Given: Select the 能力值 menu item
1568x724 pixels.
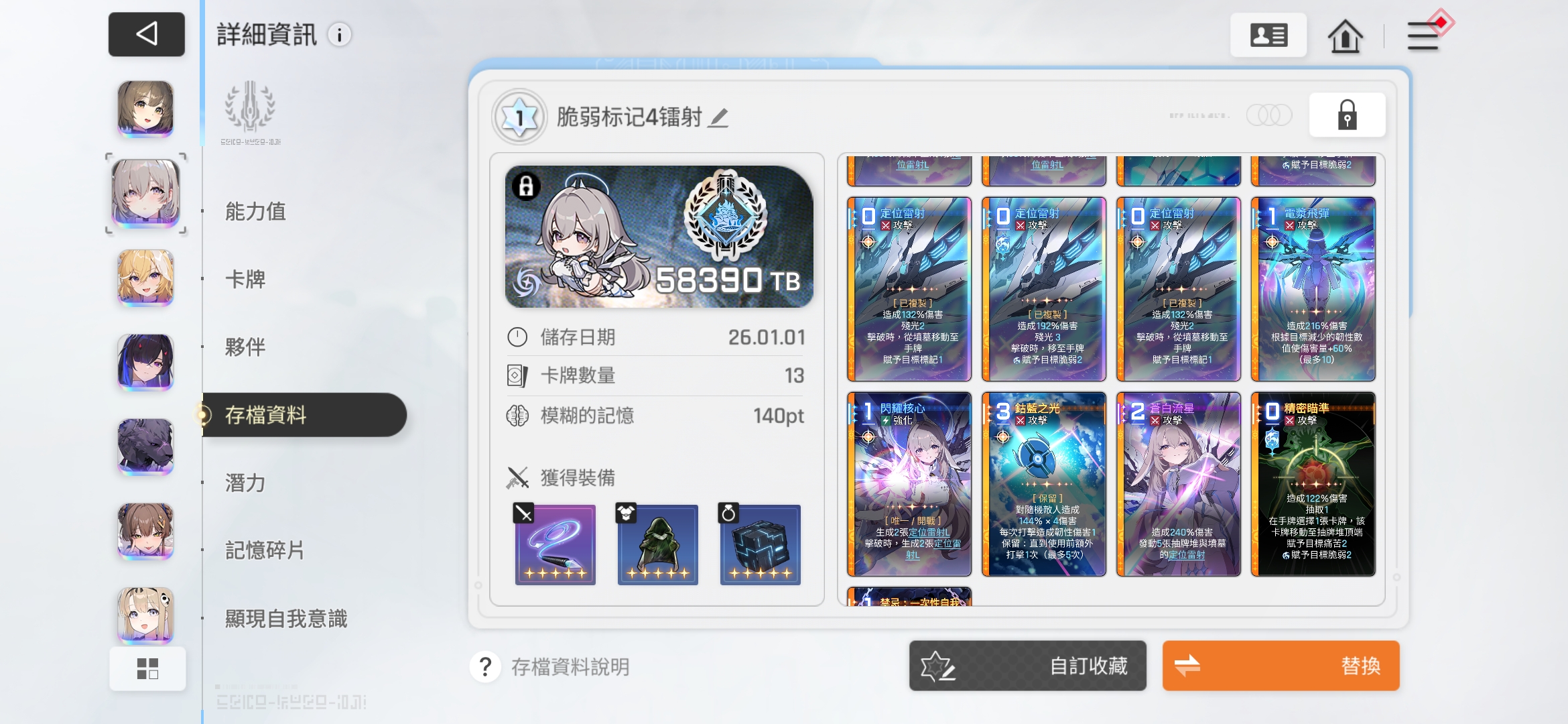Looking at the screenshot, I should (255, 212).
